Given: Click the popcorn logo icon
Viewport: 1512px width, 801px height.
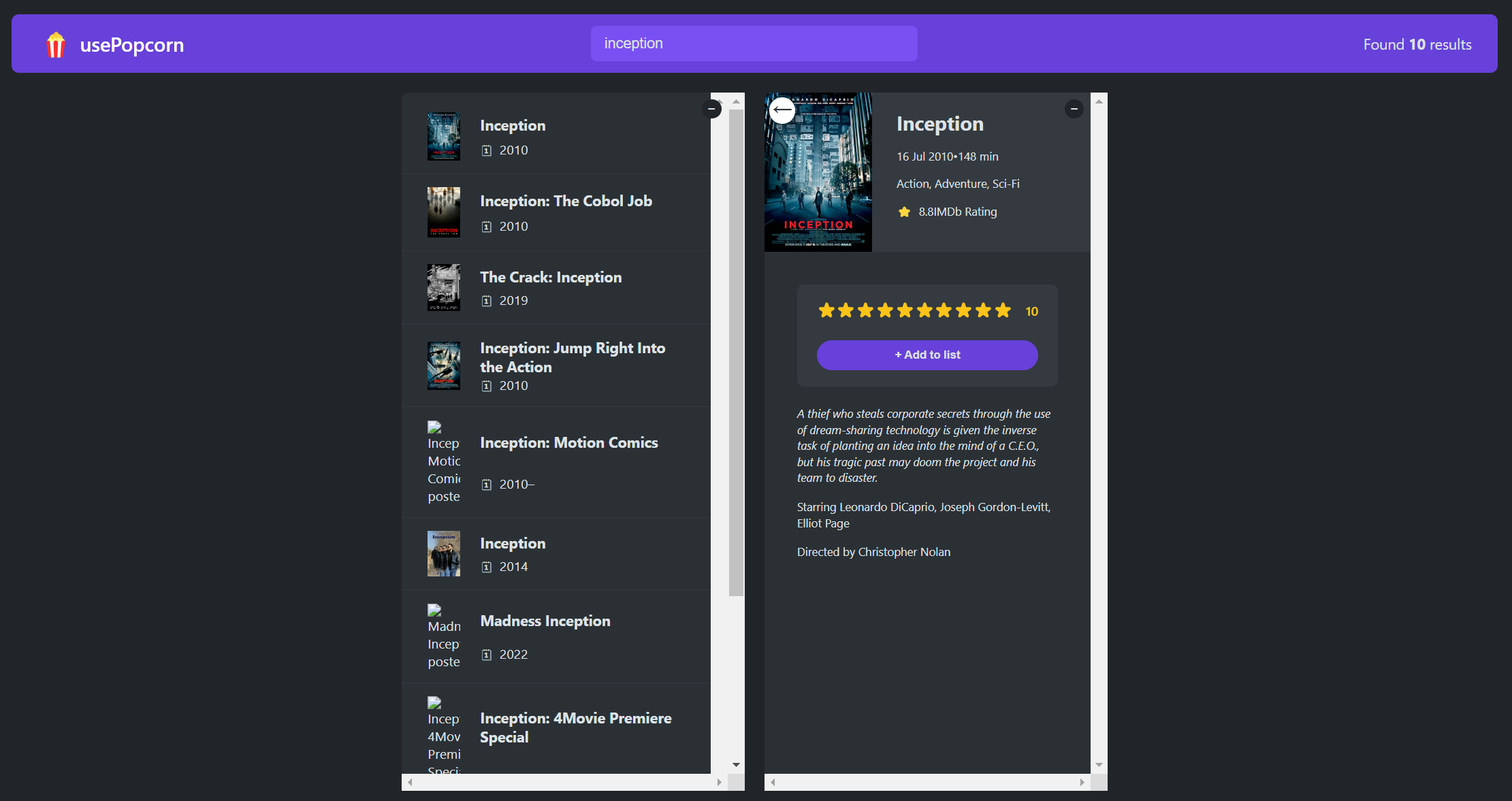Looking at the screenshot, I should click(x=56, y=45).
